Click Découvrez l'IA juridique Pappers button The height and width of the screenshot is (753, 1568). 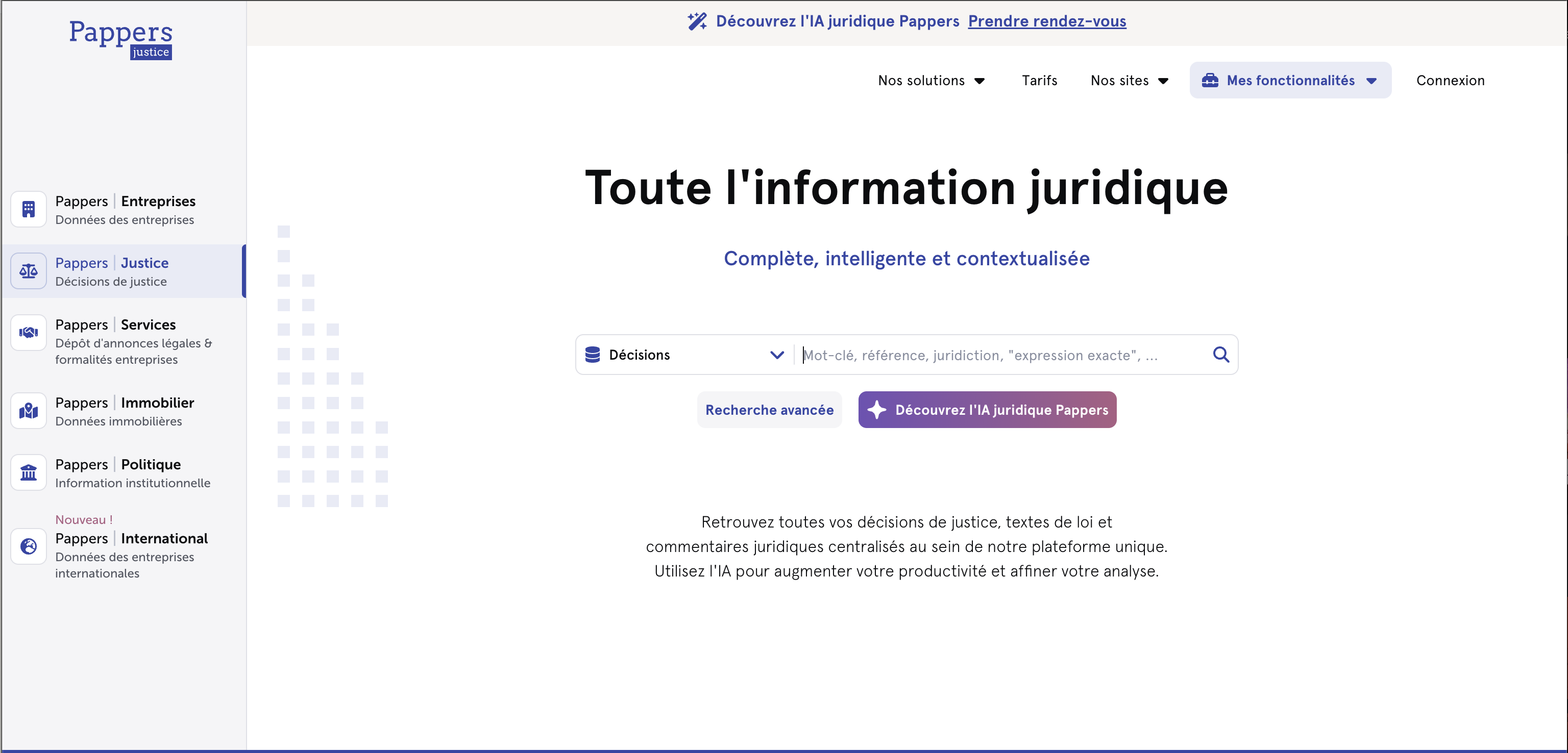coord(987,410)
